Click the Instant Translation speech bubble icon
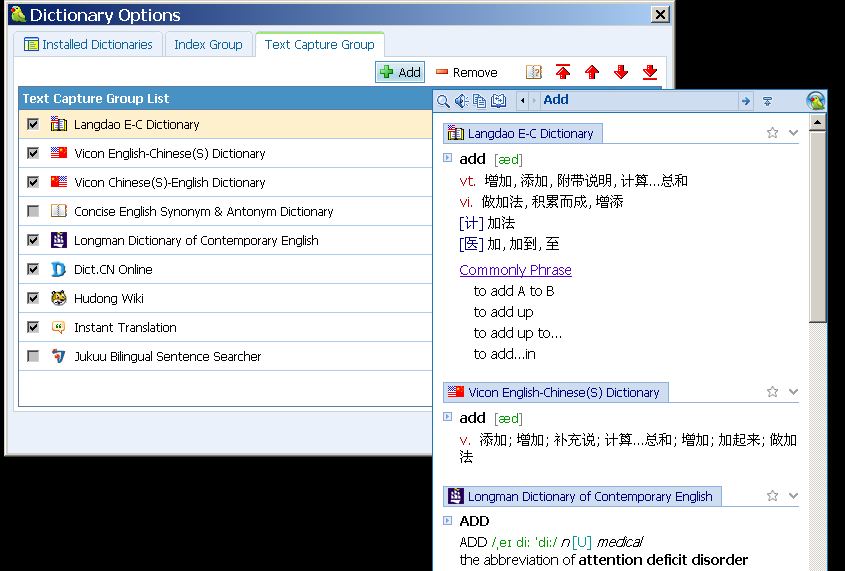Screen dimensions: 845x571 pos(59,327)
